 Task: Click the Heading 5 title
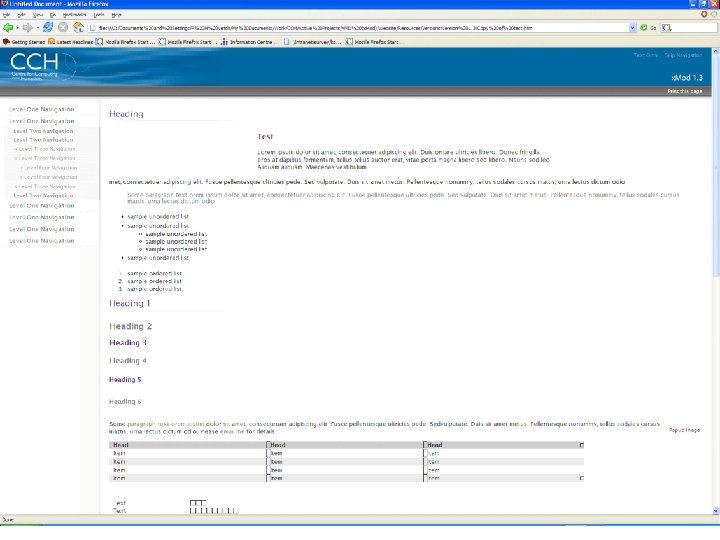[125, 379]
